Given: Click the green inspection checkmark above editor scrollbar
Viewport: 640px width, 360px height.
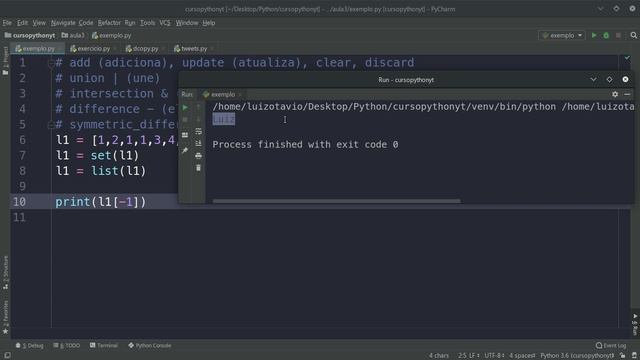Looking at the screenshot, I should (x=627, y=58).
